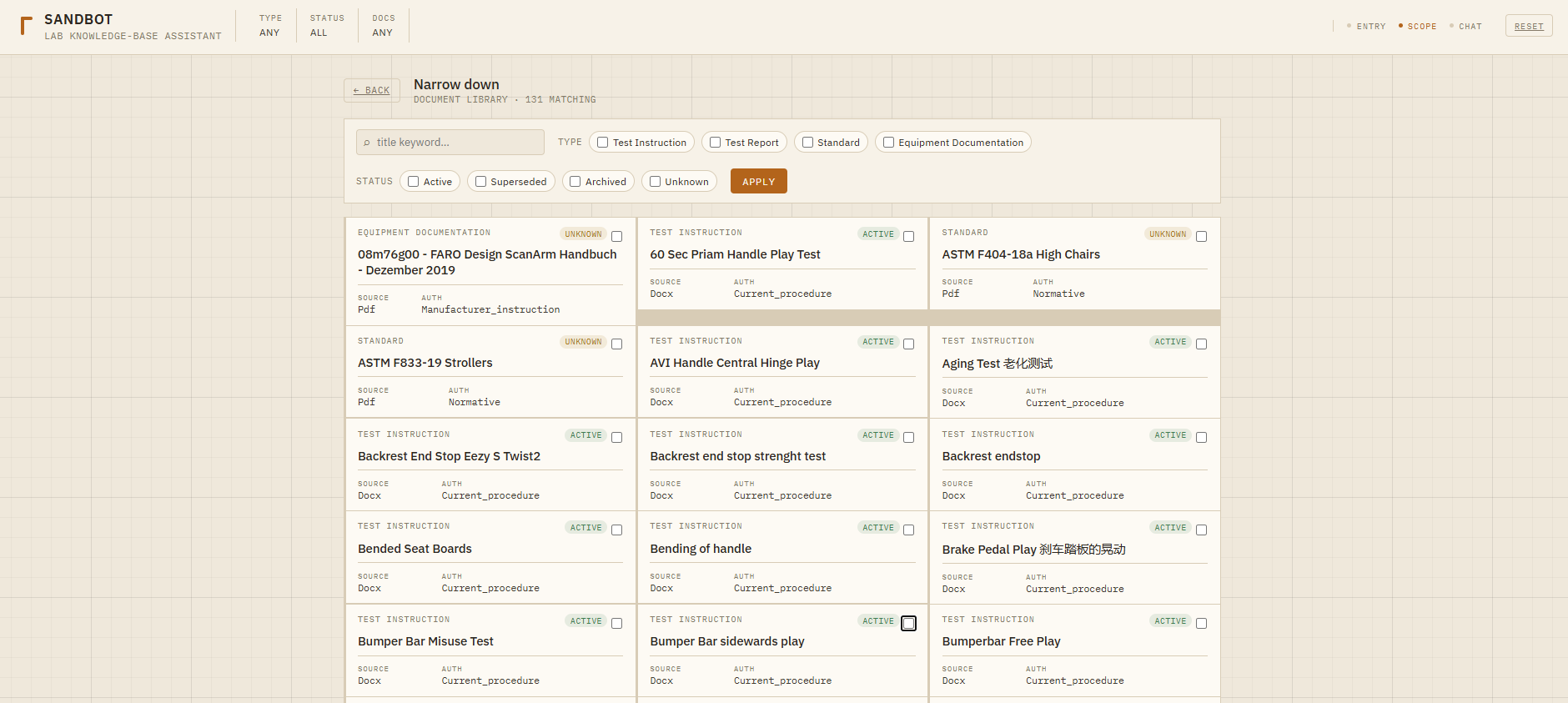Image resolution: width=1568 pixels, height=703 pixels.
Task: Select the Backrest endstop card checkbox
Action: pyautogui.click(x=1202, y=438)
